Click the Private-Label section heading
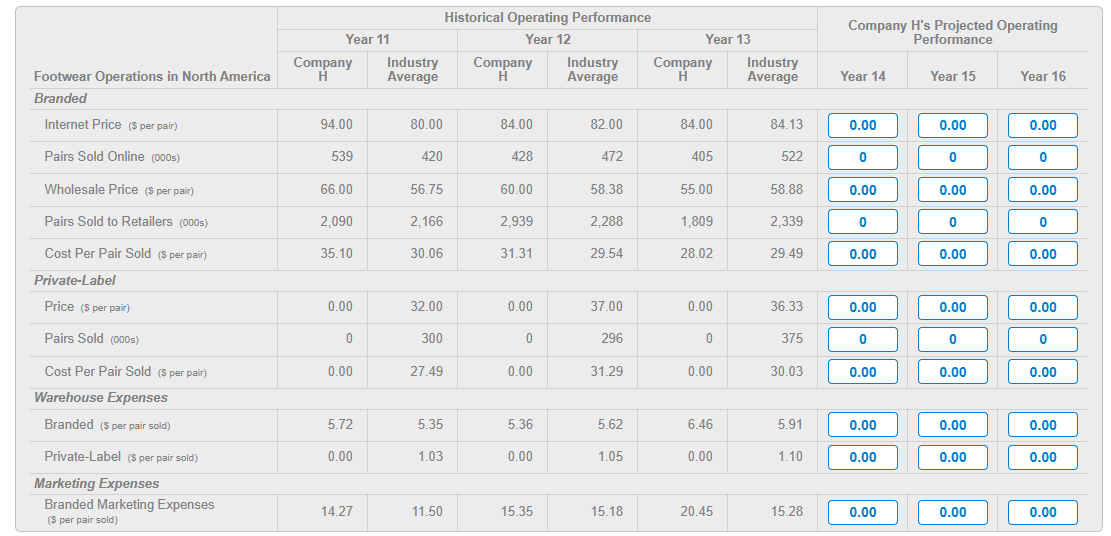Viewport: 1111px width, 536px height. click(x=74, y=281)
